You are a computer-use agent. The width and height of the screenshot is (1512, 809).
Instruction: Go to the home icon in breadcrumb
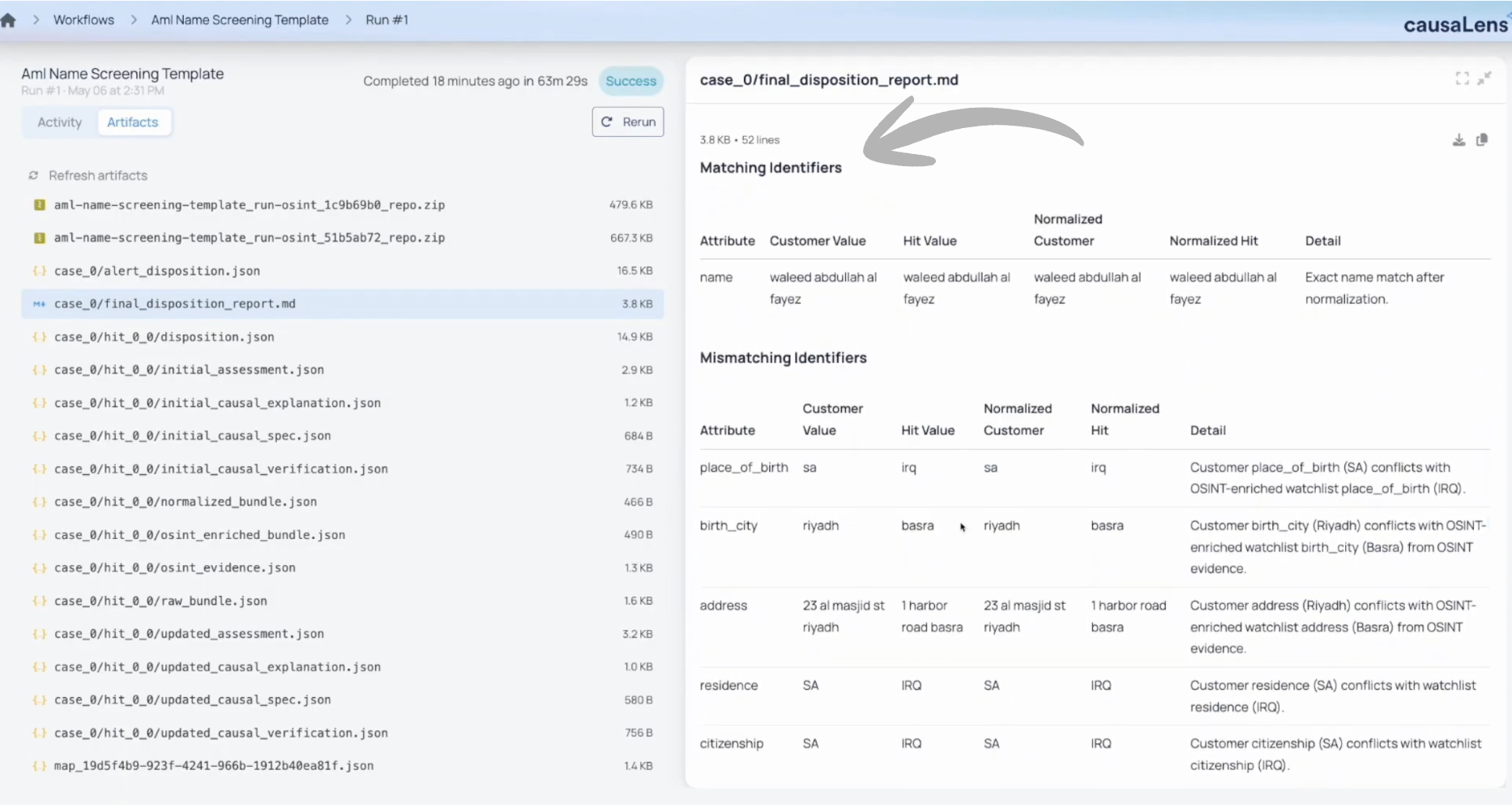(8, 20)
